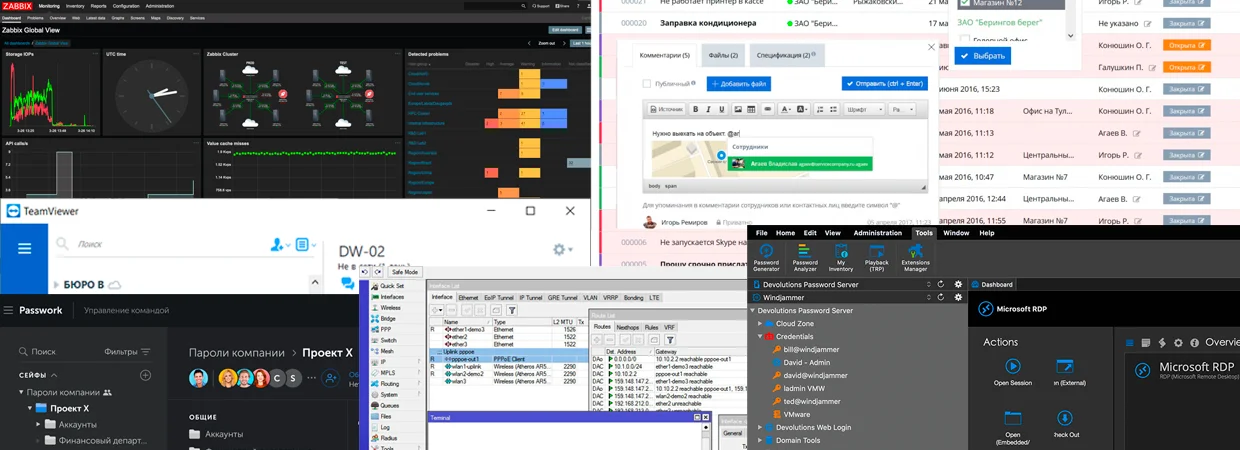Open Routing menu in WinBox sidebar
The height and width of the screenshot is (450, 1240).
point(389,384)
